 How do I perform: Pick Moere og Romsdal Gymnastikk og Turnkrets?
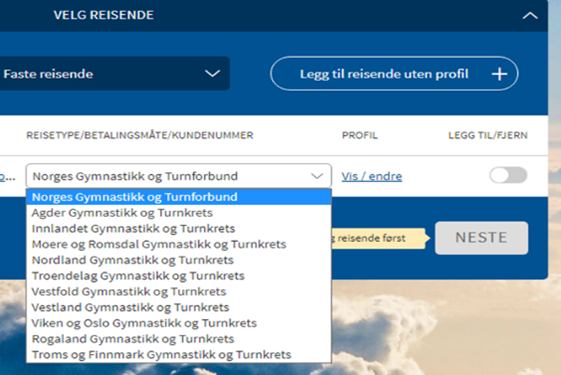(179, 244)
